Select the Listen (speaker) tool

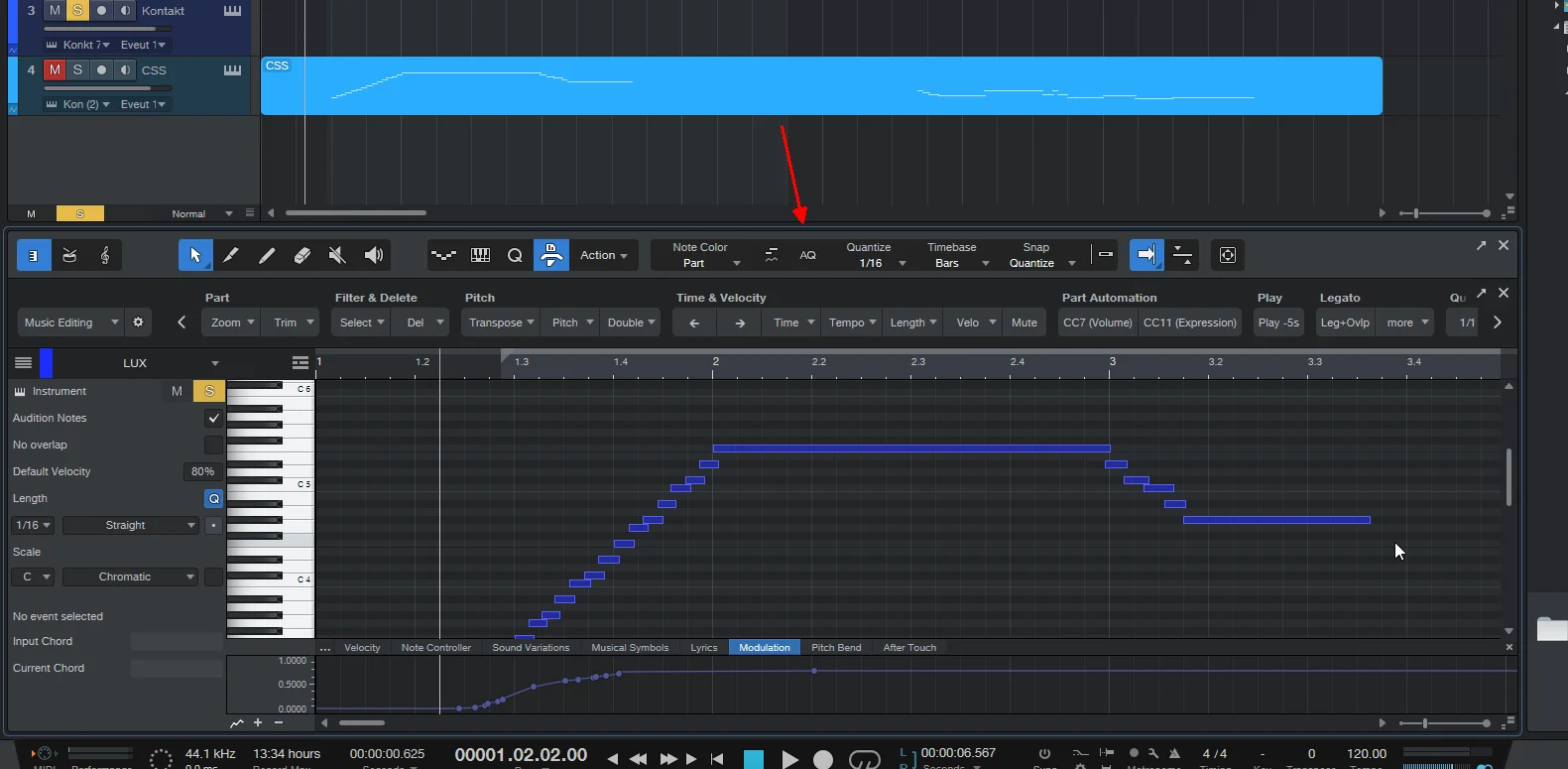(373, 255)
